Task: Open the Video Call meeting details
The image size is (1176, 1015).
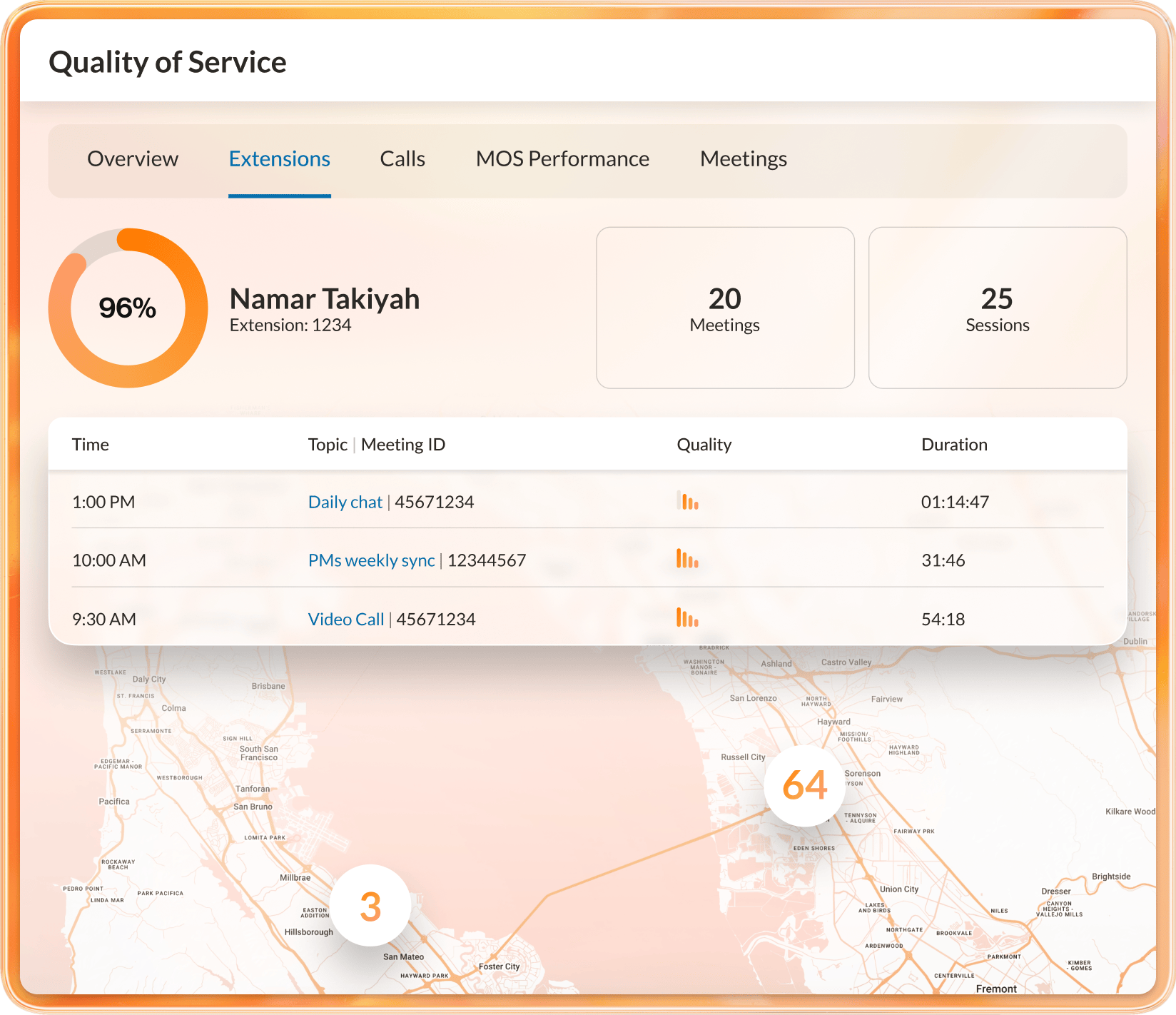Action: 345,619
